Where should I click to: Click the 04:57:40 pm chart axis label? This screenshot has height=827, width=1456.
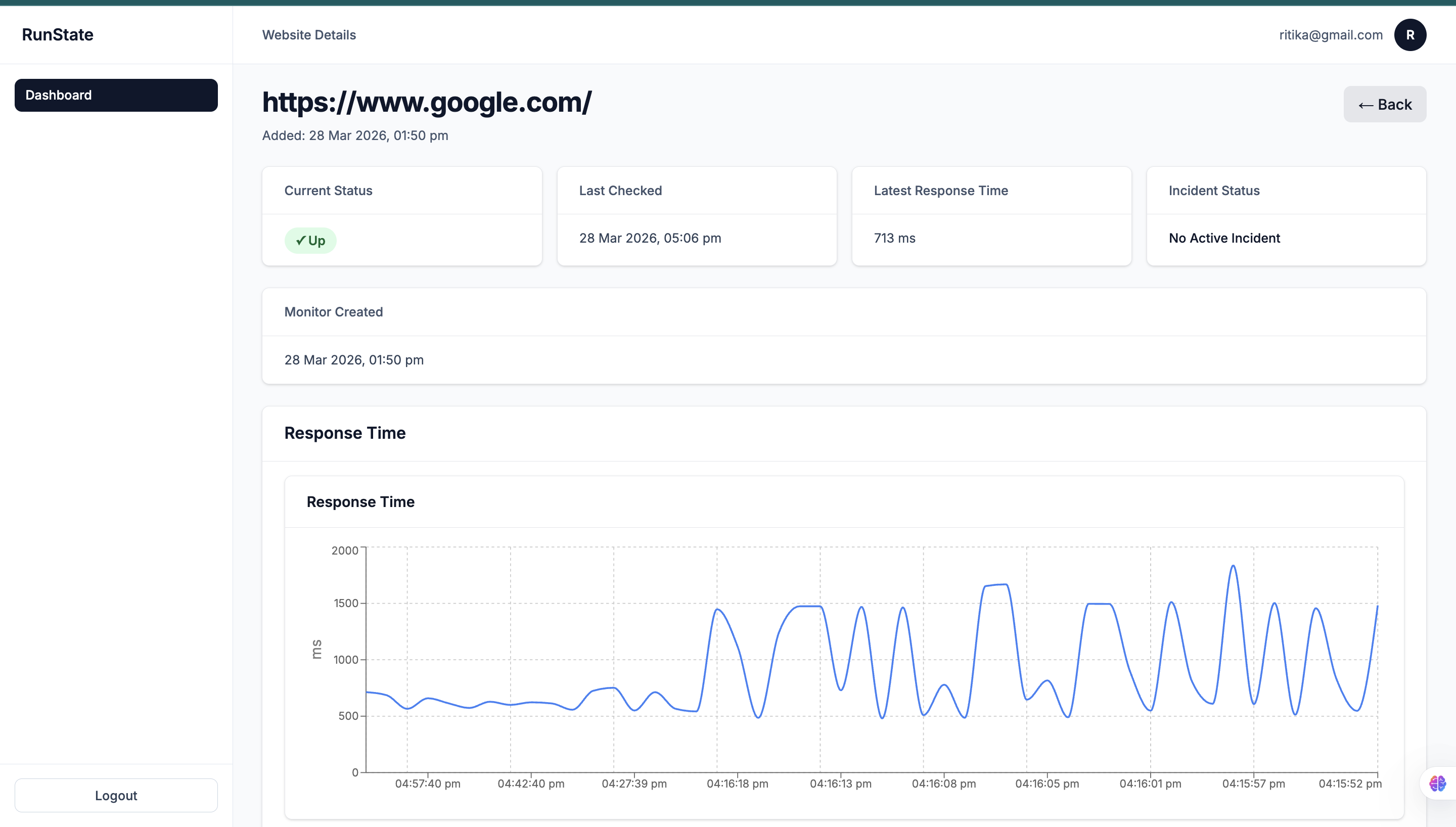[428, 783]
